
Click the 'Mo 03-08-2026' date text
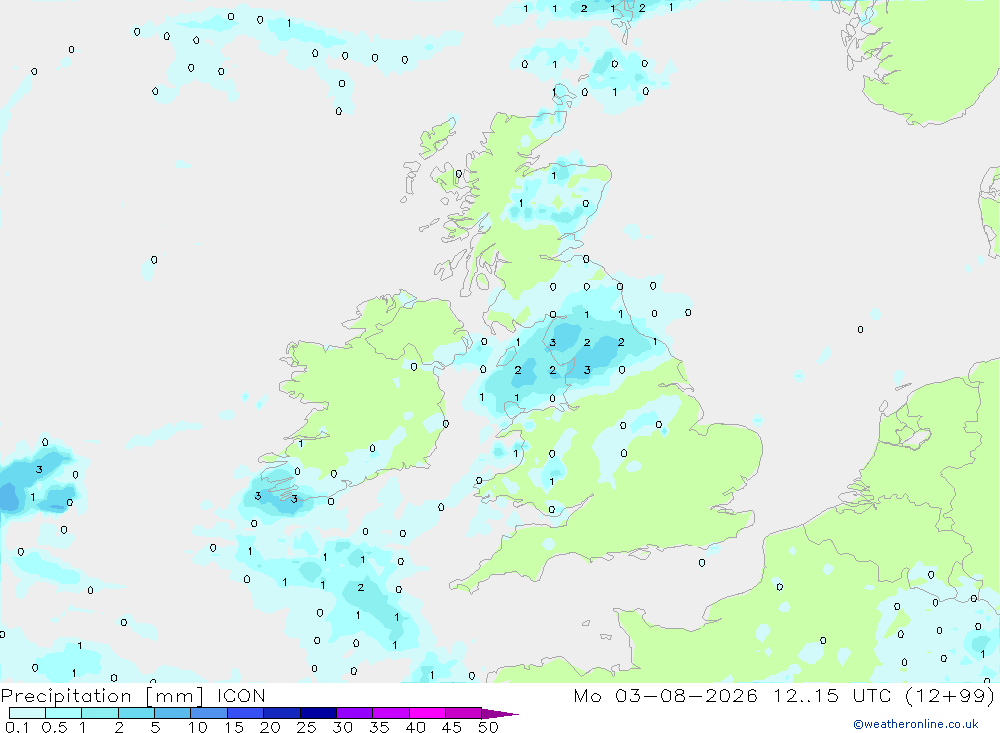(x=665, y=695)
